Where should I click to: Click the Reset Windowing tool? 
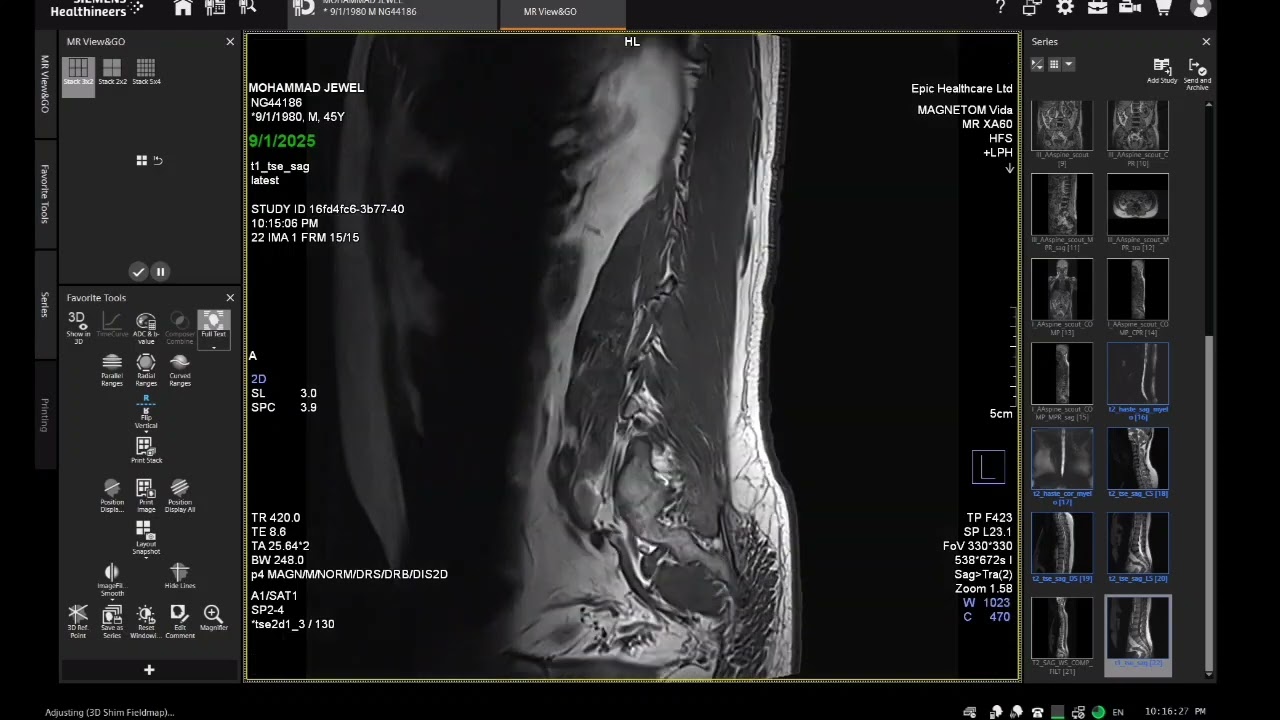146,621
